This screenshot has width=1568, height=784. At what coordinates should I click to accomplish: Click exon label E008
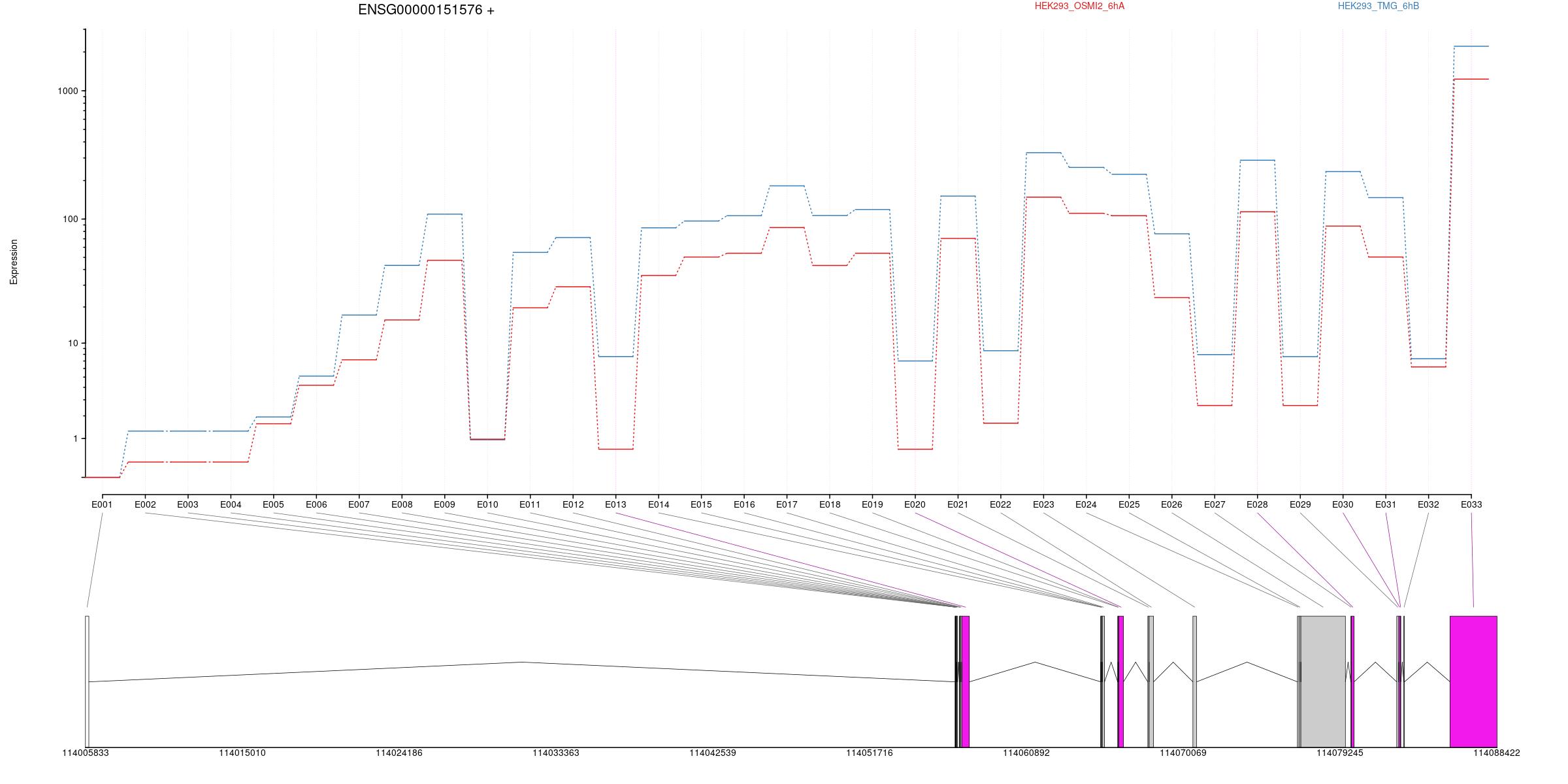[x=402, y=504]
